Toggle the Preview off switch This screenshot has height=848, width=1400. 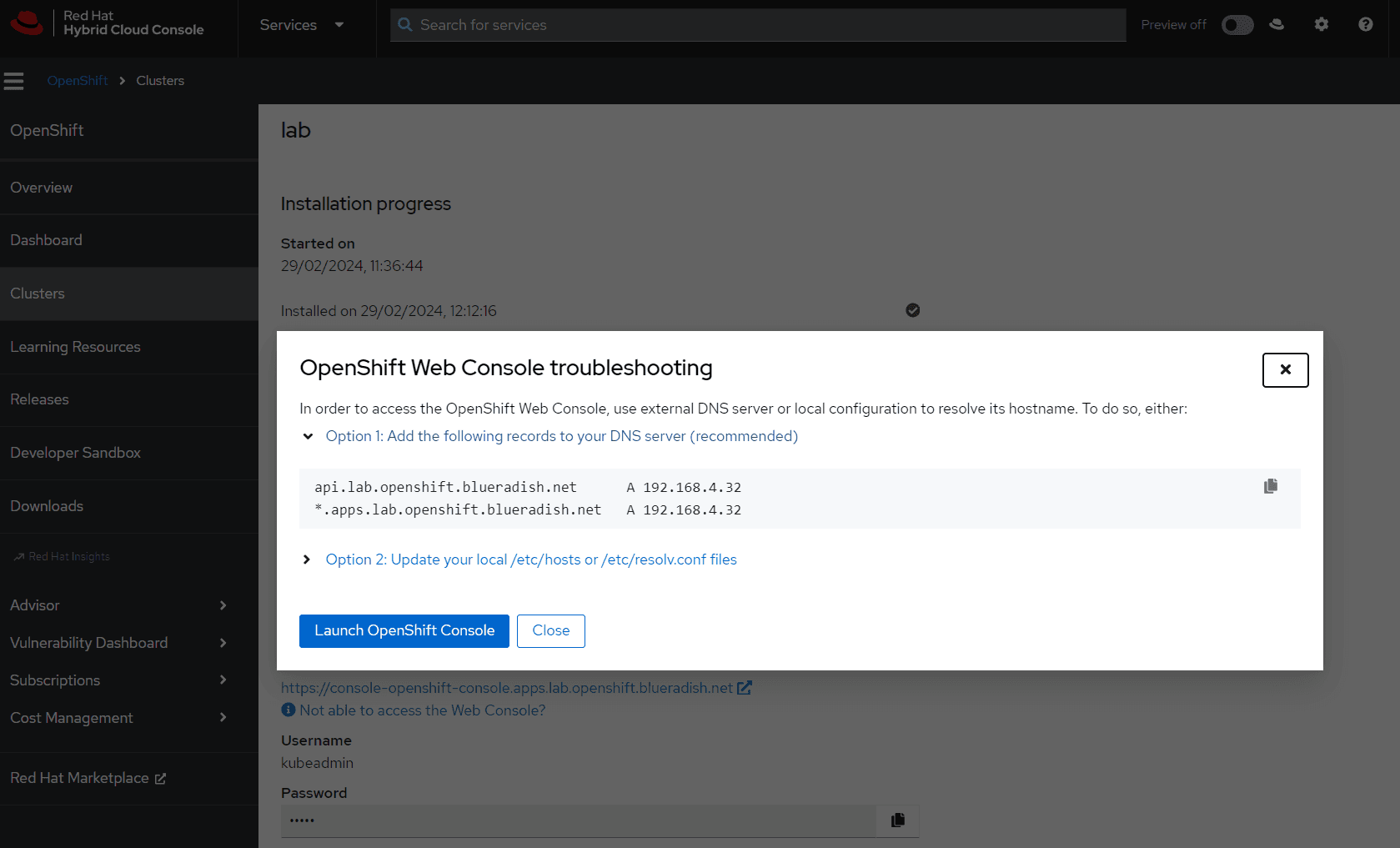(x=1237, y=25)
